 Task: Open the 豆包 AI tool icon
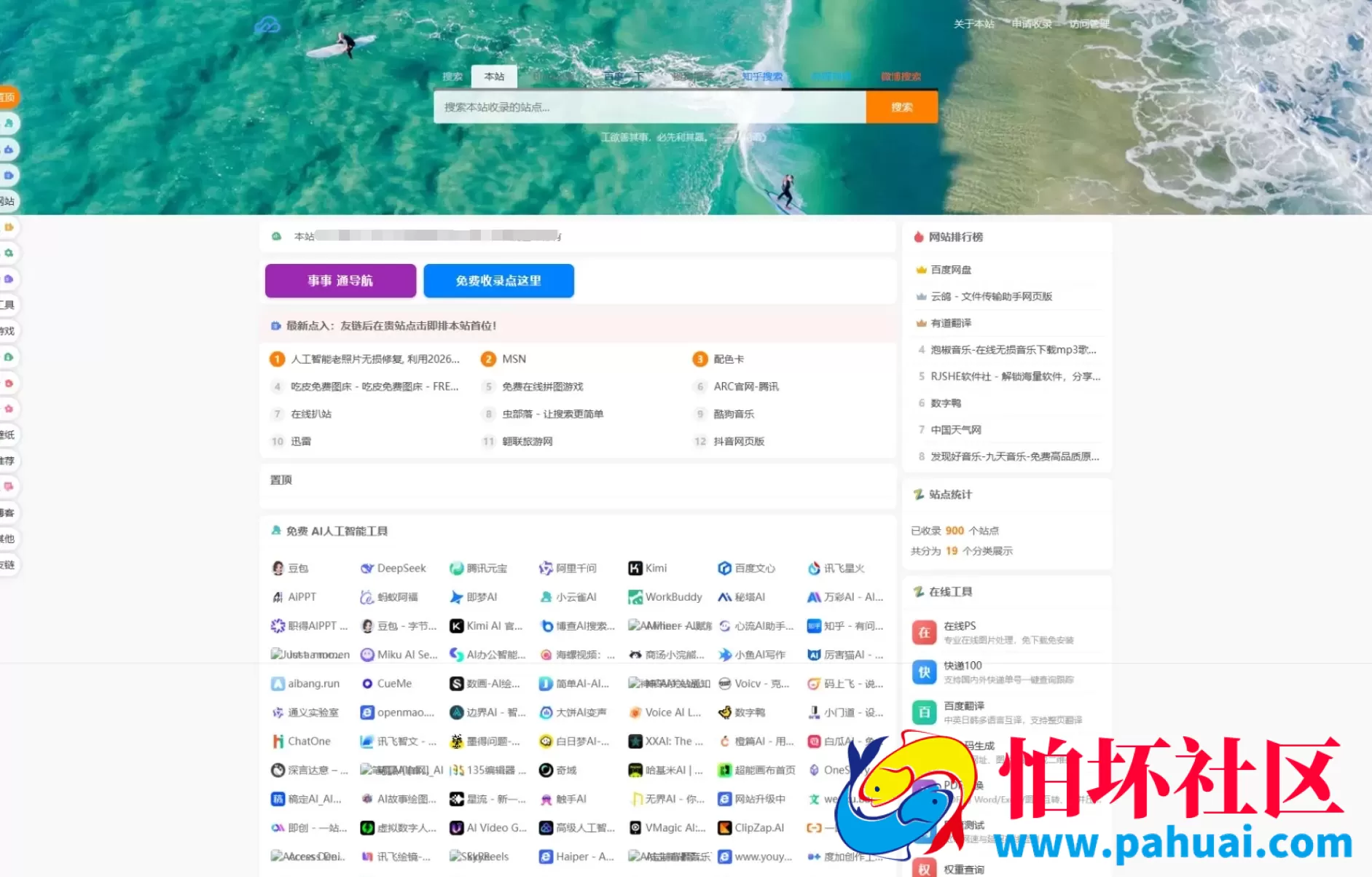tap(278, 568)
